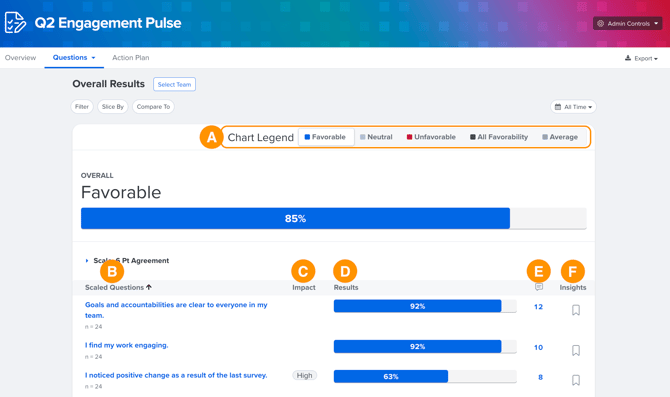Screen dimensions: 670x397
Task: Click the survey checklist logo icon
Action: pos(15,22)
